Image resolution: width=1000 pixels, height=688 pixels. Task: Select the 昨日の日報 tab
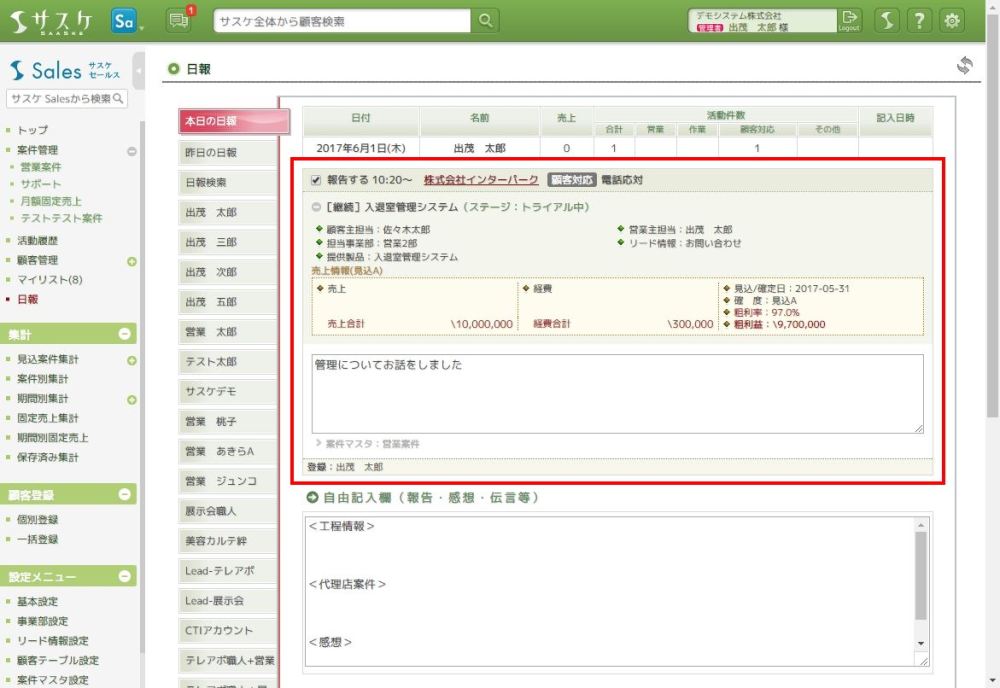[228, 153]
